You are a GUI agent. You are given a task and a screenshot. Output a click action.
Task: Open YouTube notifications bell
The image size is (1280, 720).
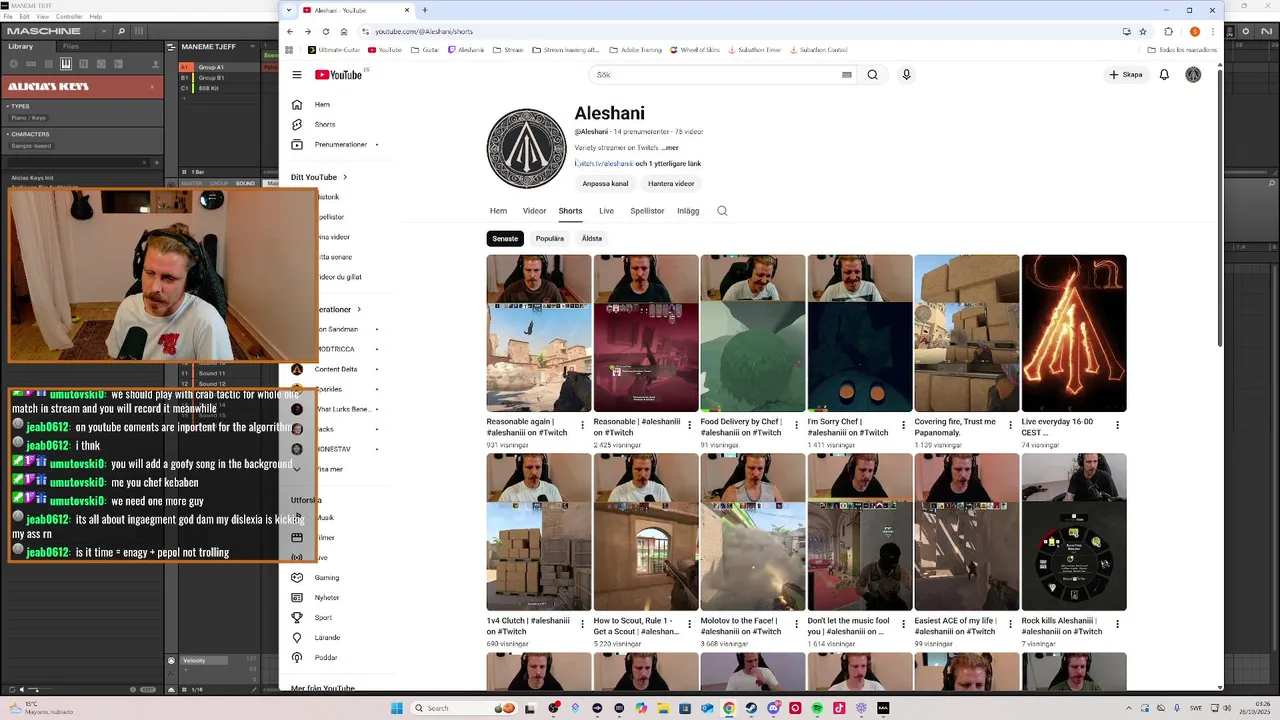click(x=1164, y=75)
